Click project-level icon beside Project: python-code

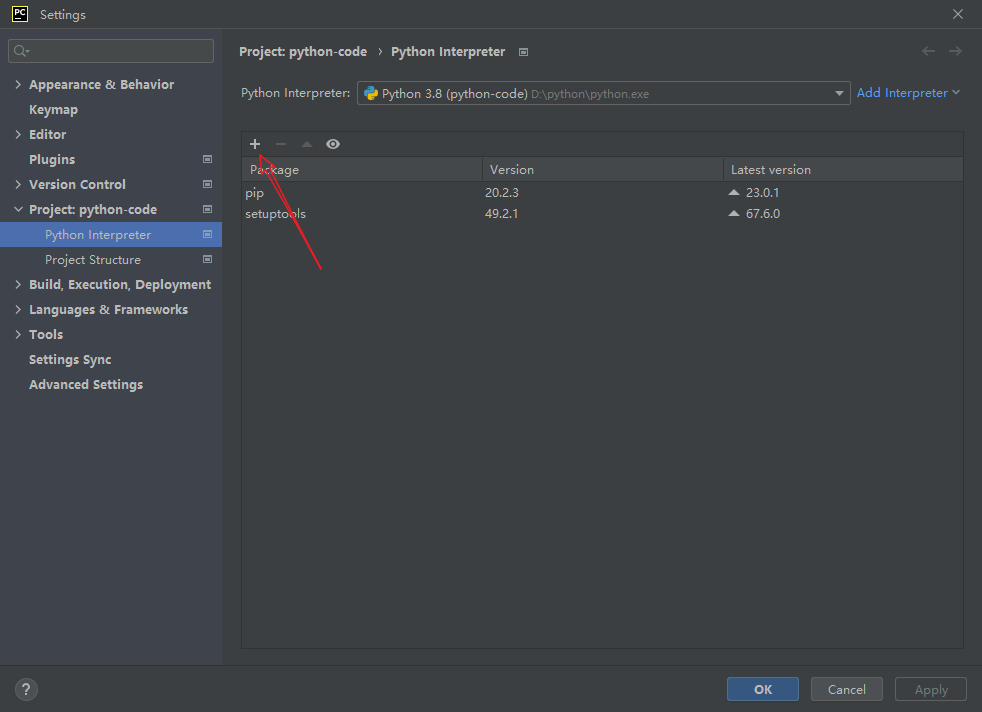tap(207, 209)
